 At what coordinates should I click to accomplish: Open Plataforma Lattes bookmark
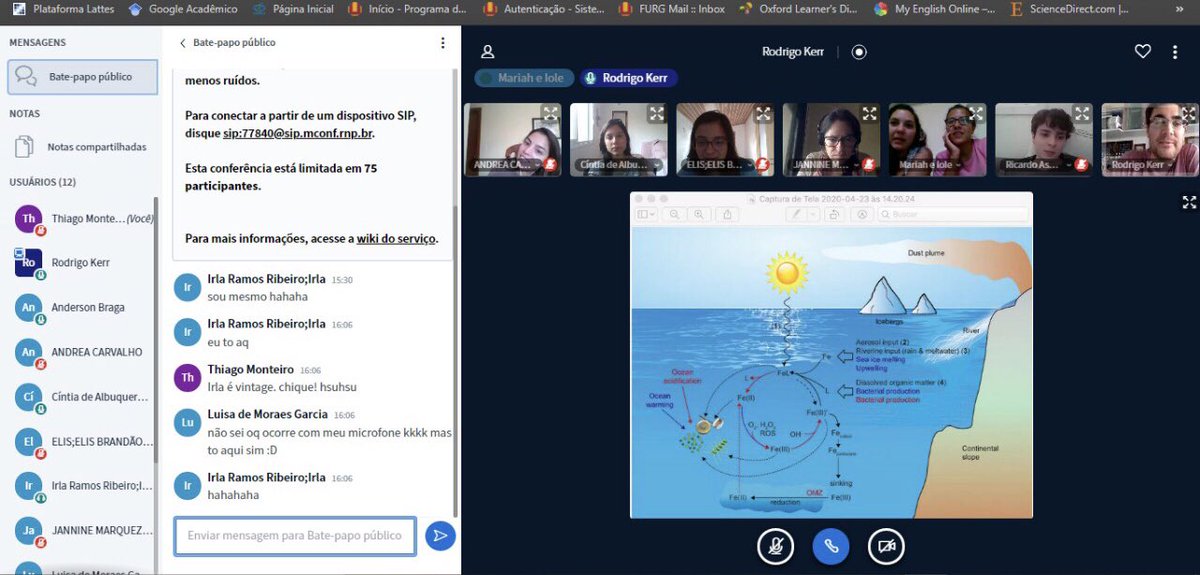coord(62,9)
